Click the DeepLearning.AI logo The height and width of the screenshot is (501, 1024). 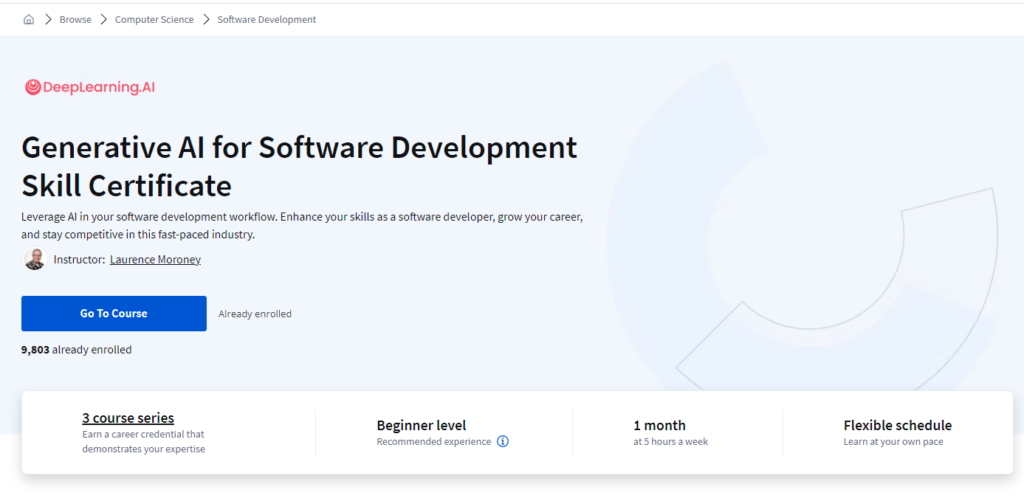click(89, 87)
